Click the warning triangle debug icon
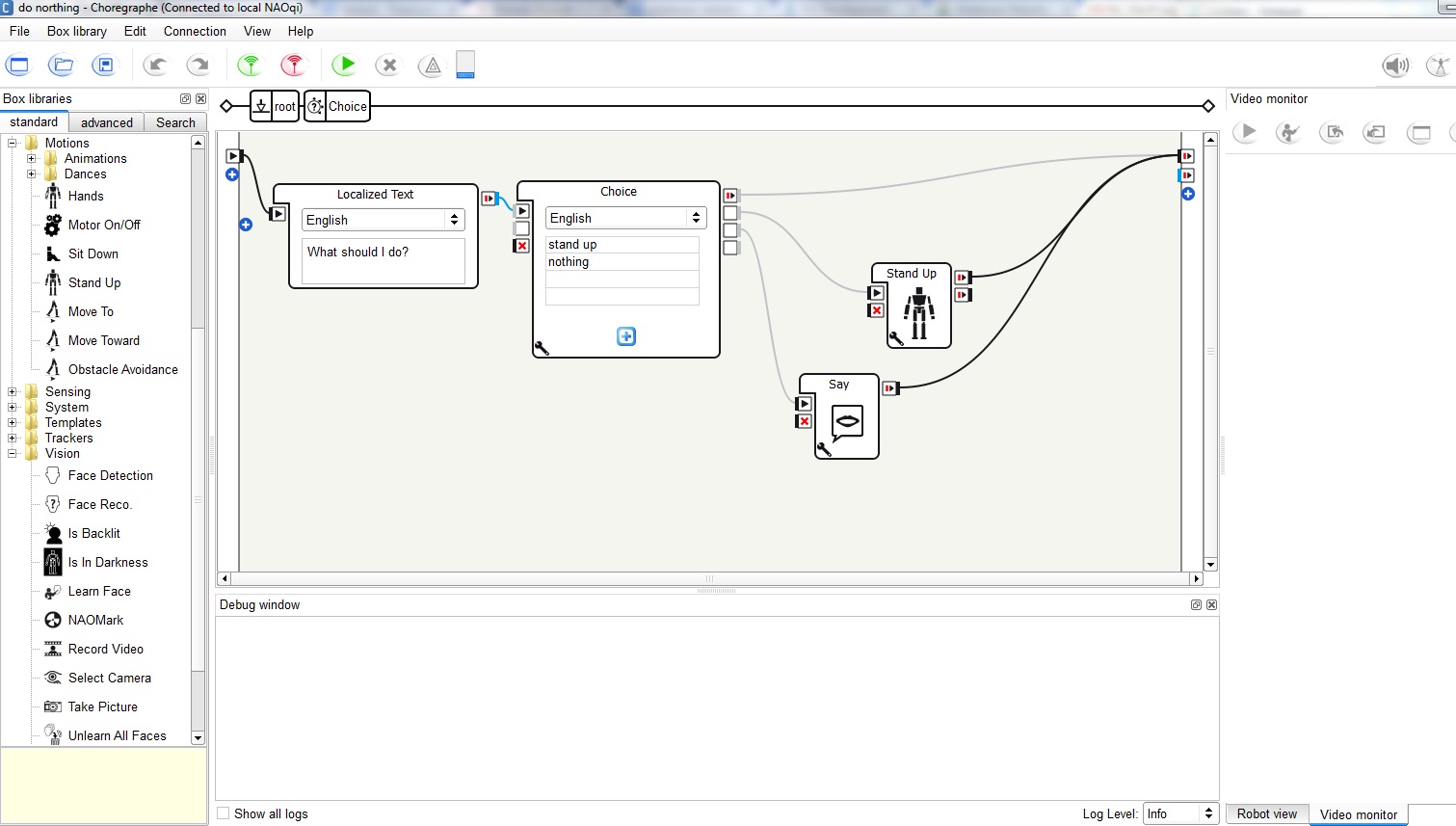This screenshot has width=1456, height=826. click(x=431, y=66)
